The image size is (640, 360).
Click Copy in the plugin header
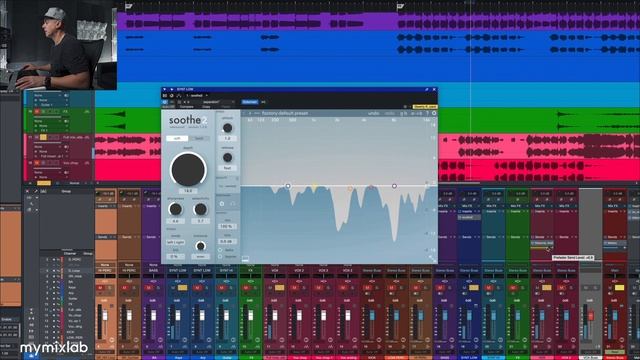tap(207, 107)
